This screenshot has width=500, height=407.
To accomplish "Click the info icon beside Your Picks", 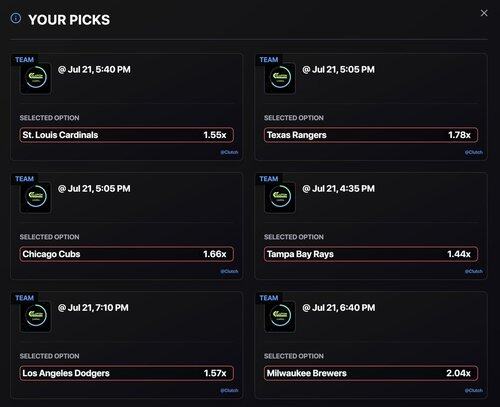I will [x=16, y=18].
